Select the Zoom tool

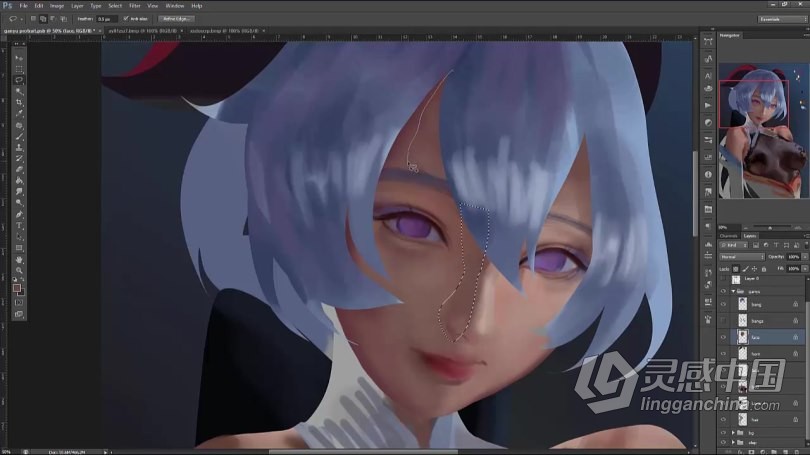click(19, 270)
